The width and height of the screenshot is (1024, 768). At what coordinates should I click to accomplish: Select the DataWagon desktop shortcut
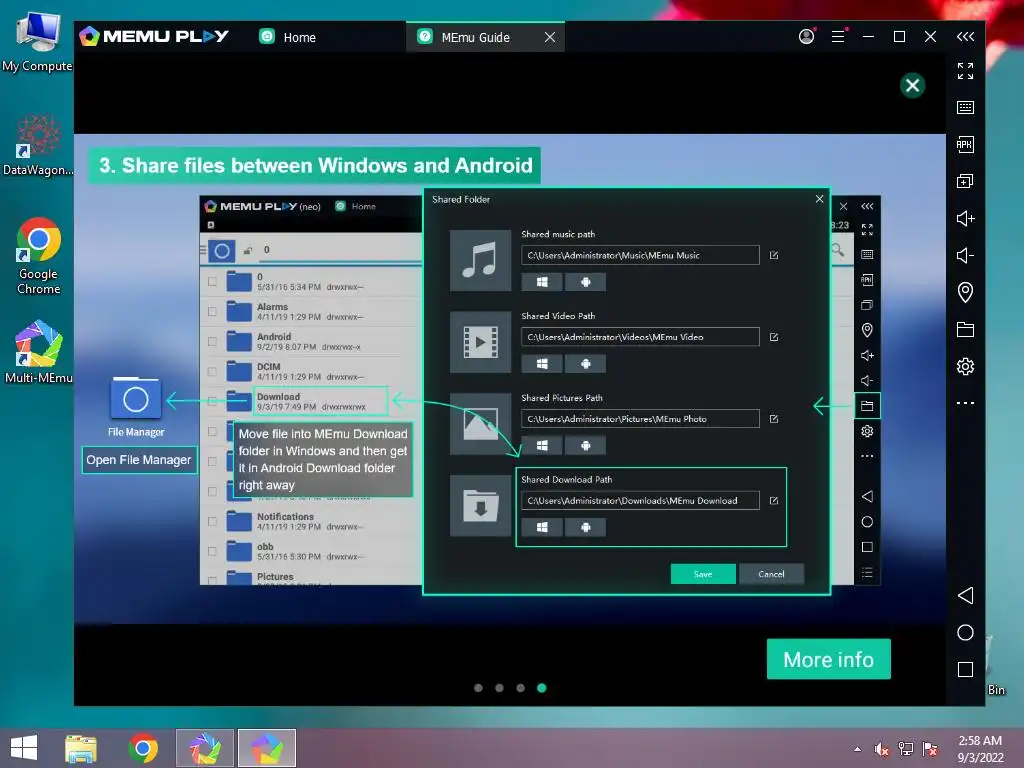[x=37, y=145]
